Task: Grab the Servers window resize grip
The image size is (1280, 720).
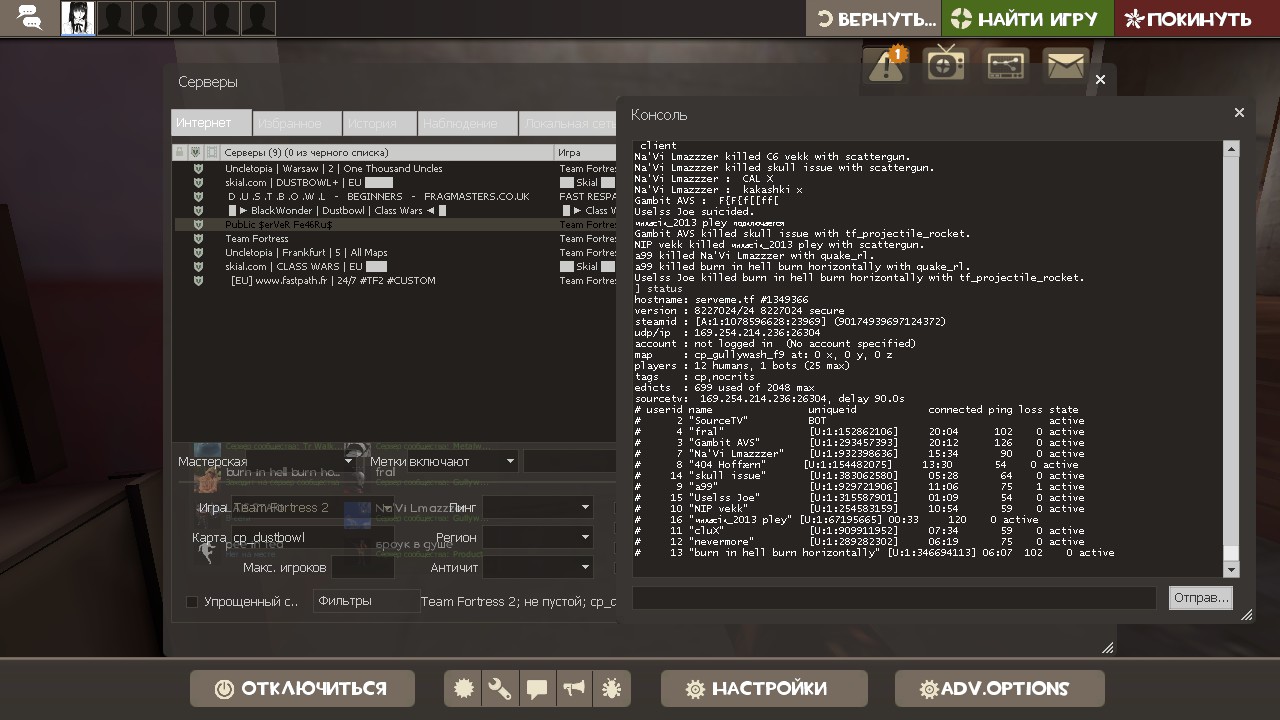Action: 1107,648
